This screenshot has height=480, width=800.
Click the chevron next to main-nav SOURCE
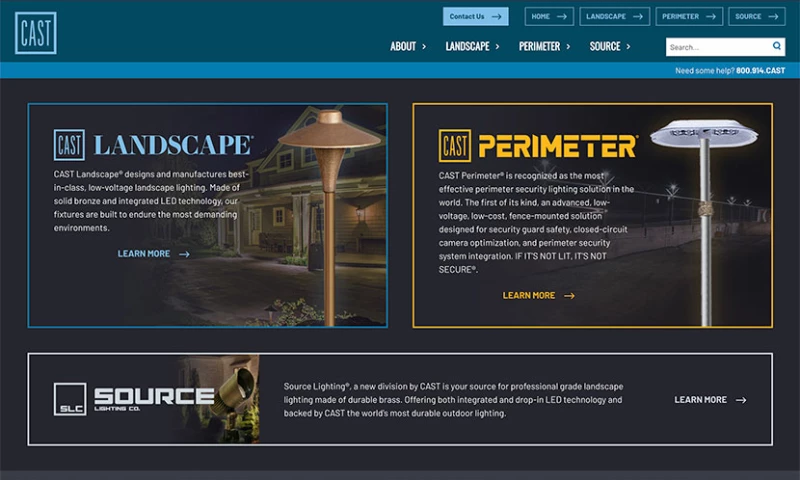point(628,46)
